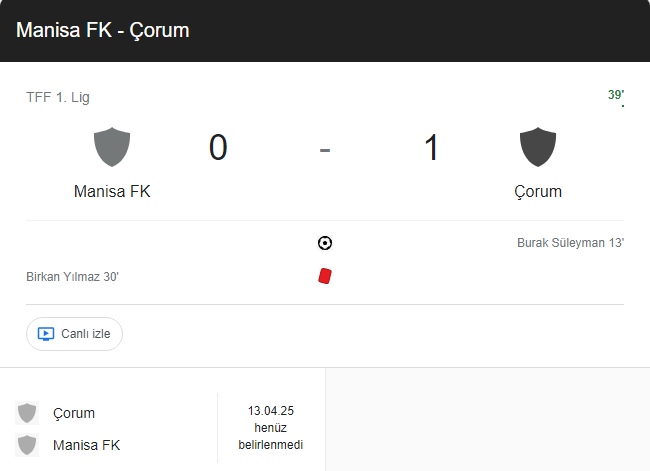Open the Canlı izle live stream button
This screenshot has width=650, height=471.
pos(74,334)
